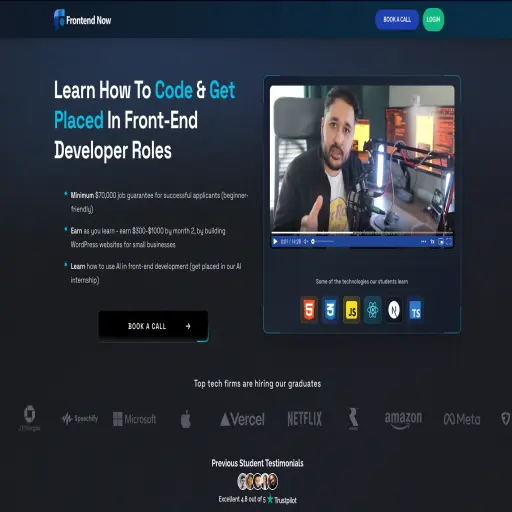Seek on the video progress bar
512x512 pixels.
pos(362,233)
